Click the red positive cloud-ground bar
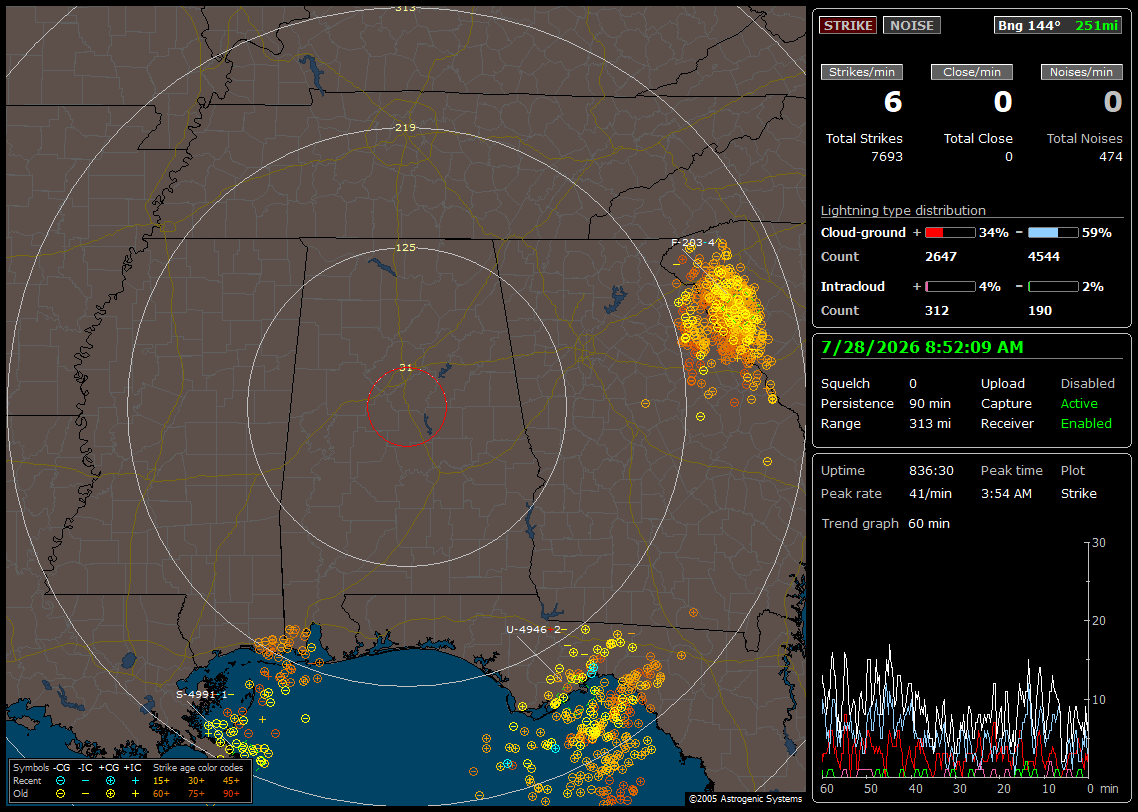Screen dimensions: 1138x812 950,233
